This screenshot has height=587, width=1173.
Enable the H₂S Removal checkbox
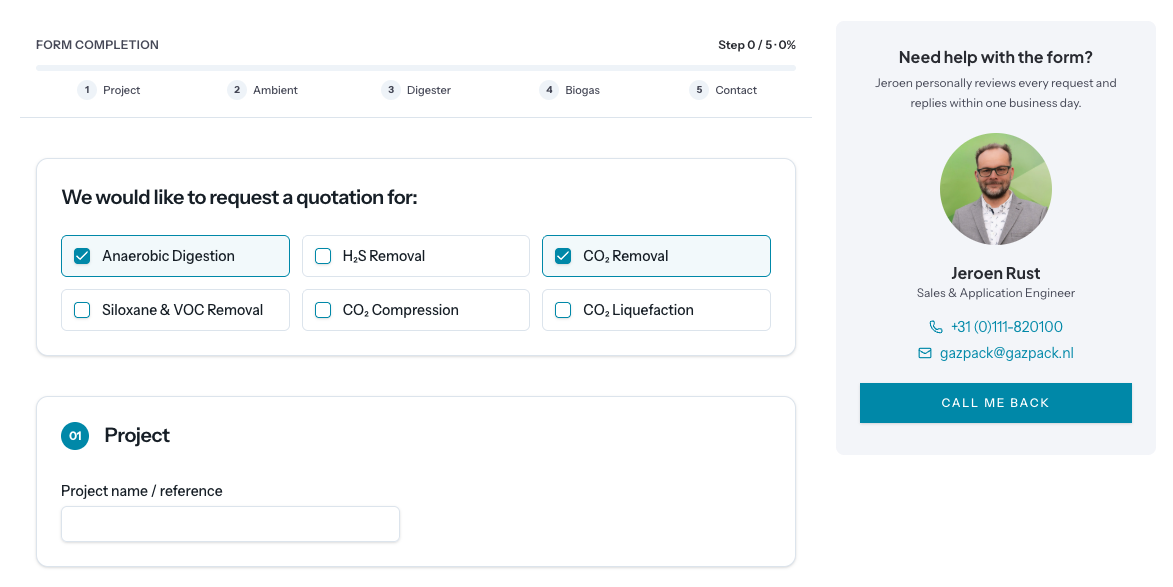click(x=323, y=256)
